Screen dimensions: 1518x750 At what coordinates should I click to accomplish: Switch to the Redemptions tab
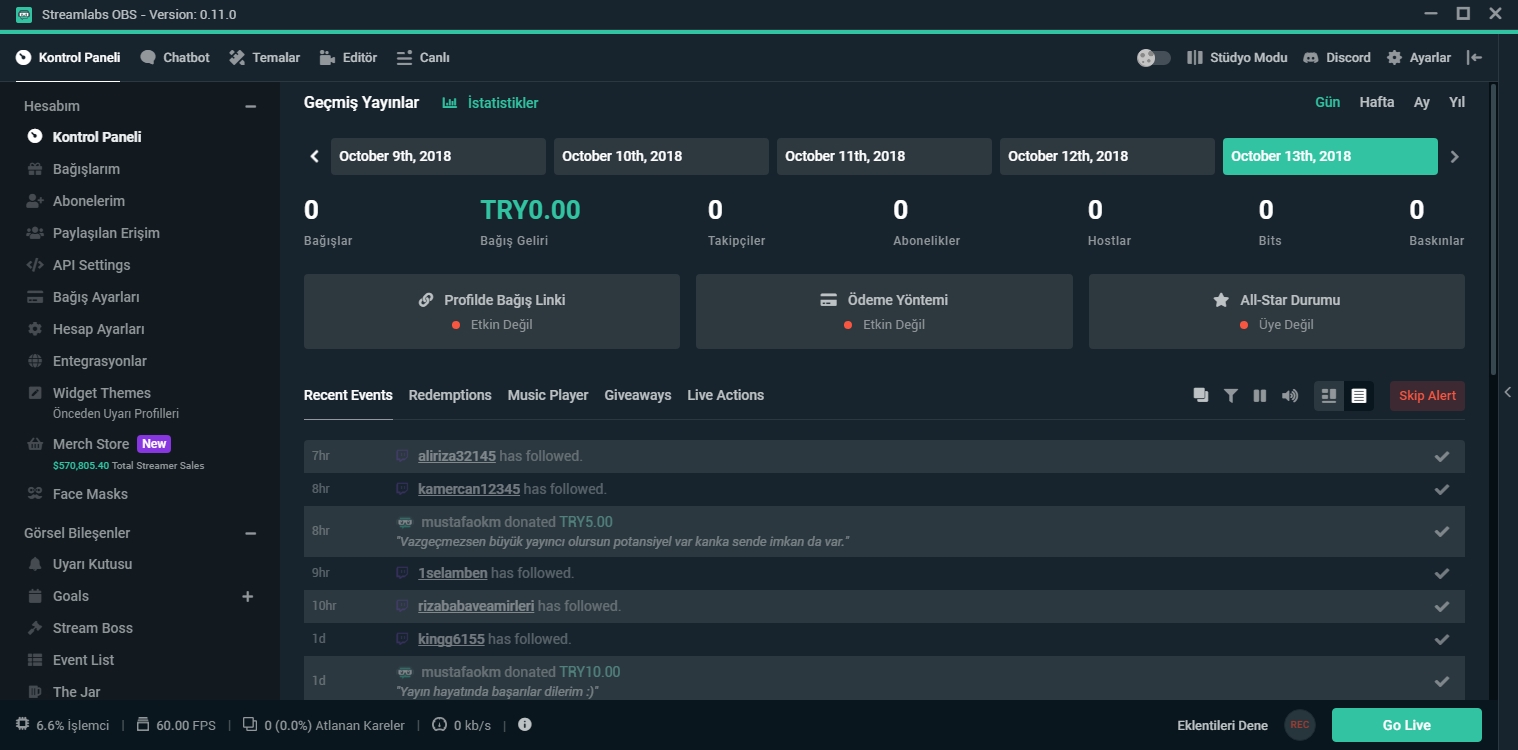click(x=450, y=395)
